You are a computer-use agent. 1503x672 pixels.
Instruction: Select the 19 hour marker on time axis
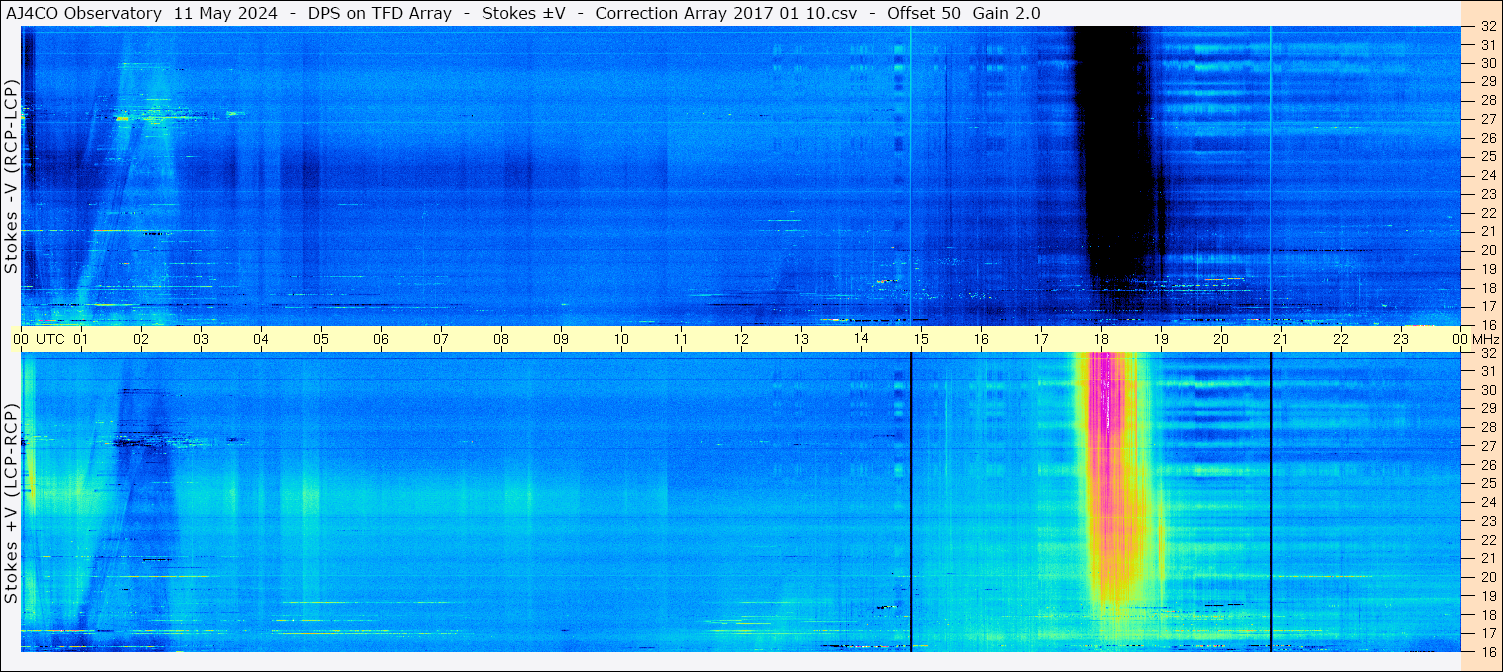(1161, 340)
